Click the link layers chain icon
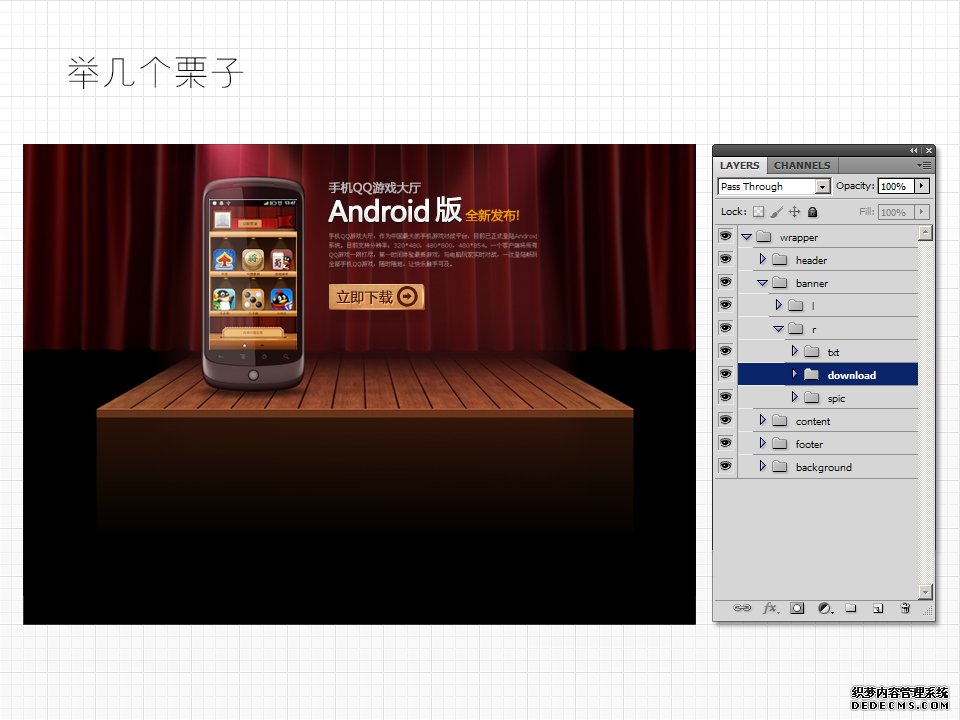The image size is (960, 720). [x=742, y=608]
